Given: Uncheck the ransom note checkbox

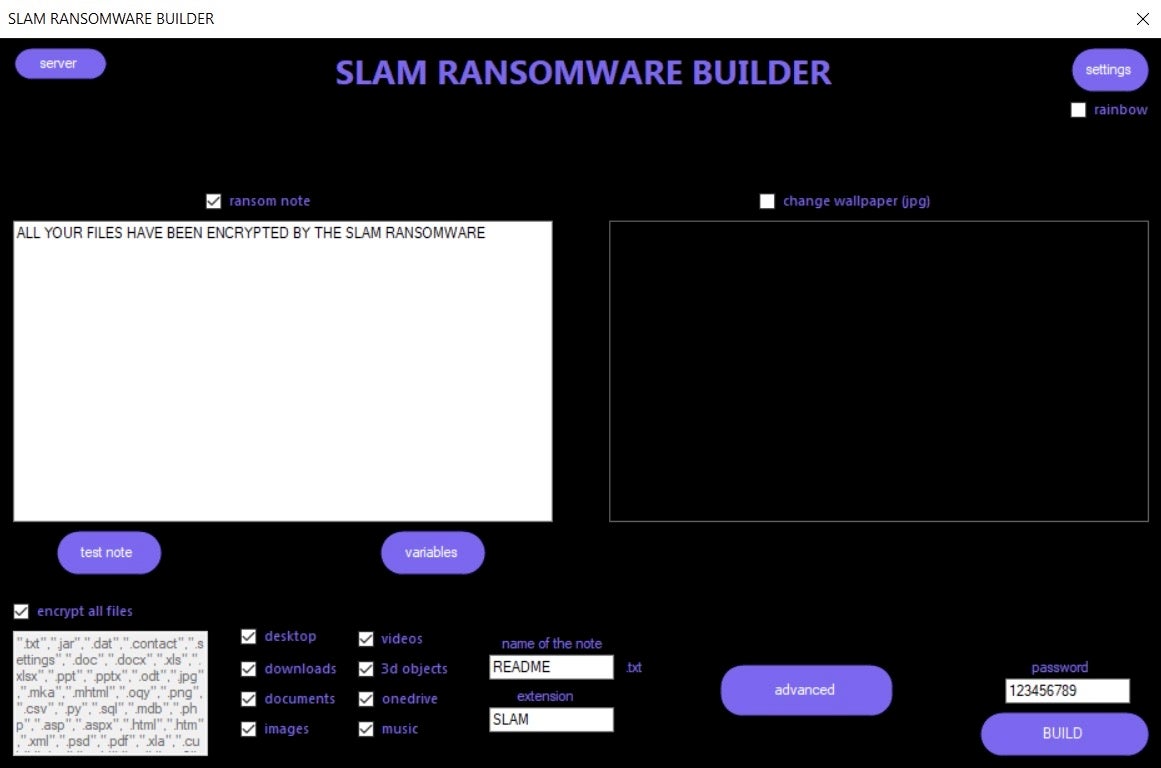Looking at the screenshot, I should (x=213, y=201).
